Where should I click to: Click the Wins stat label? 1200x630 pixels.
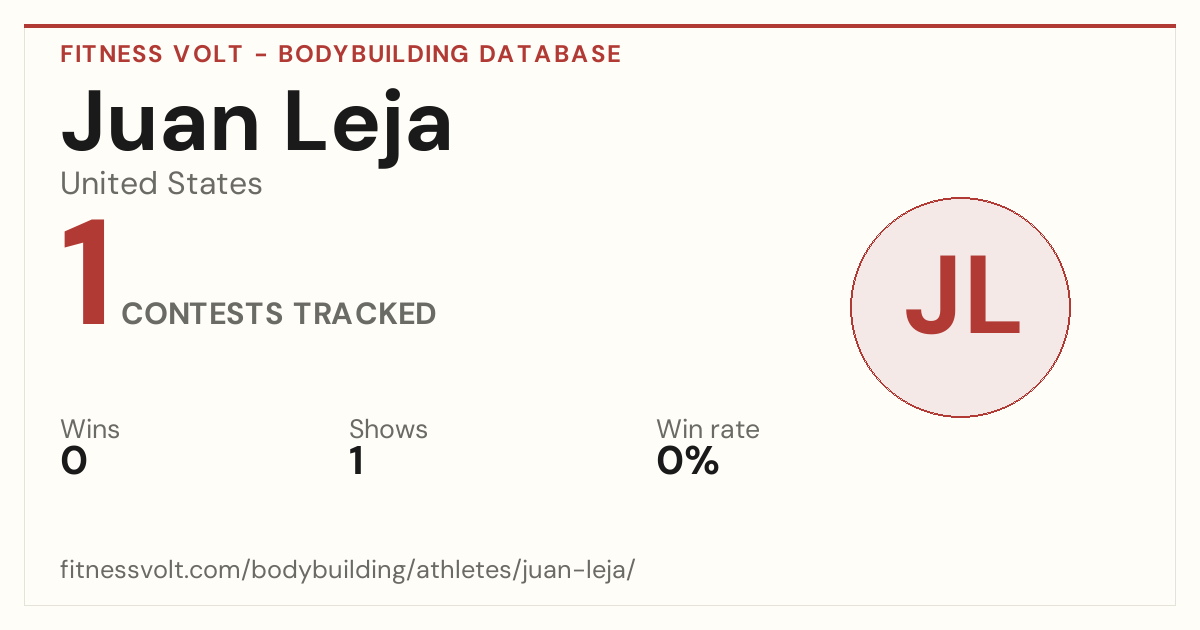pos(90,429)
